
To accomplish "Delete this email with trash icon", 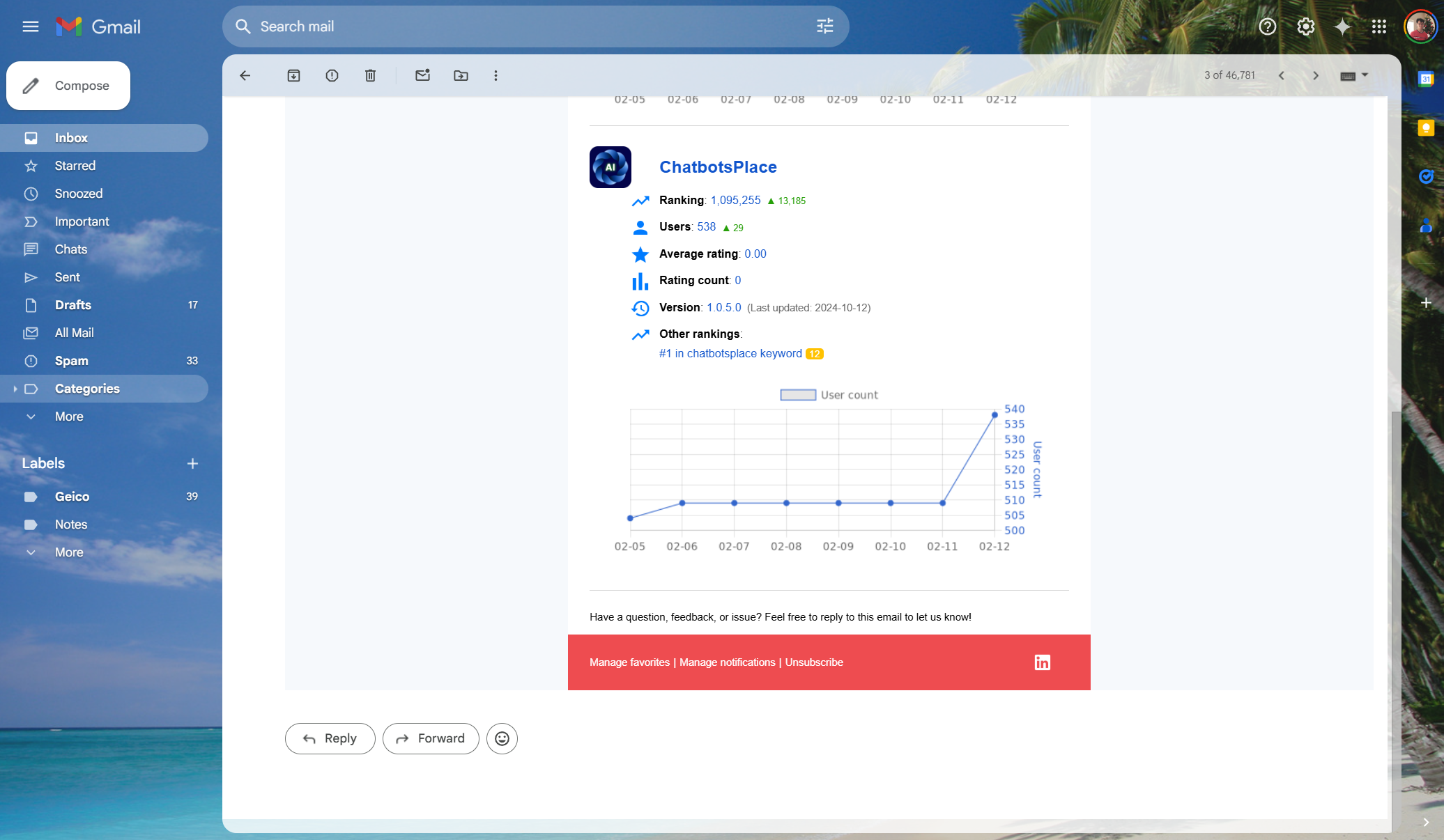I will click(370, 75).
